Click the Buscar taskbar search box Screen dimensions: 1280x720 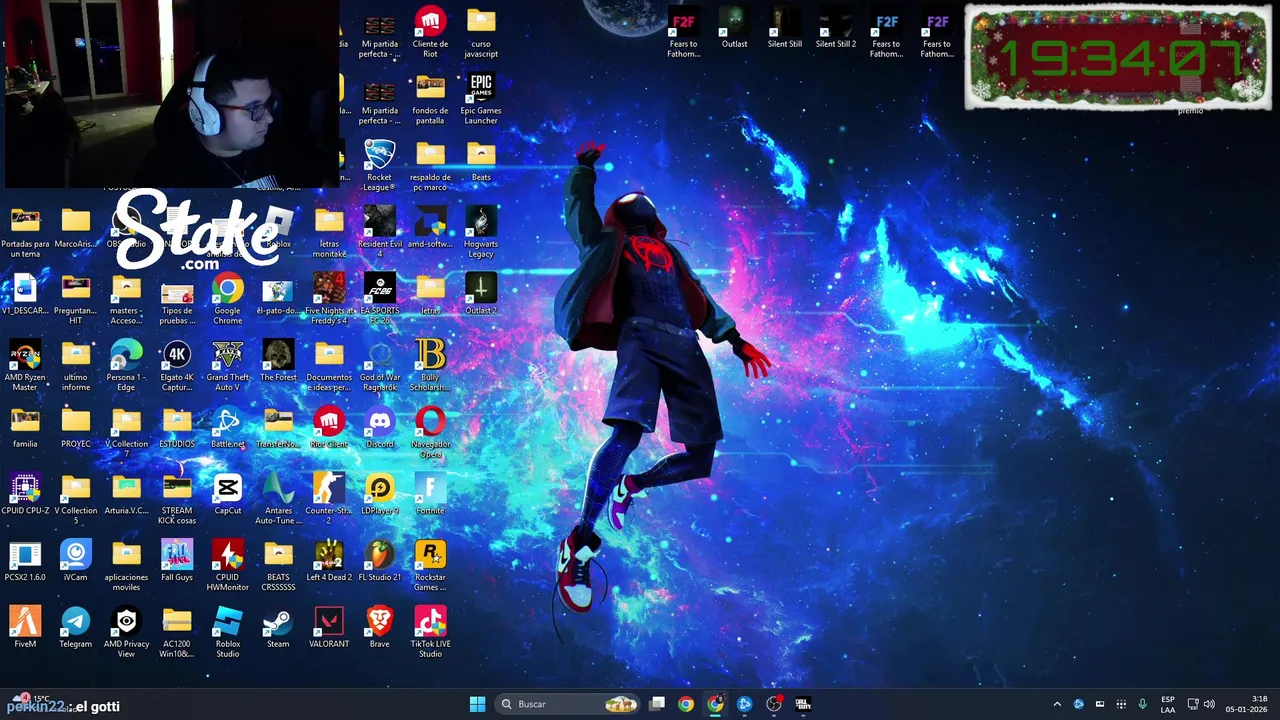(x=569, y=704)
